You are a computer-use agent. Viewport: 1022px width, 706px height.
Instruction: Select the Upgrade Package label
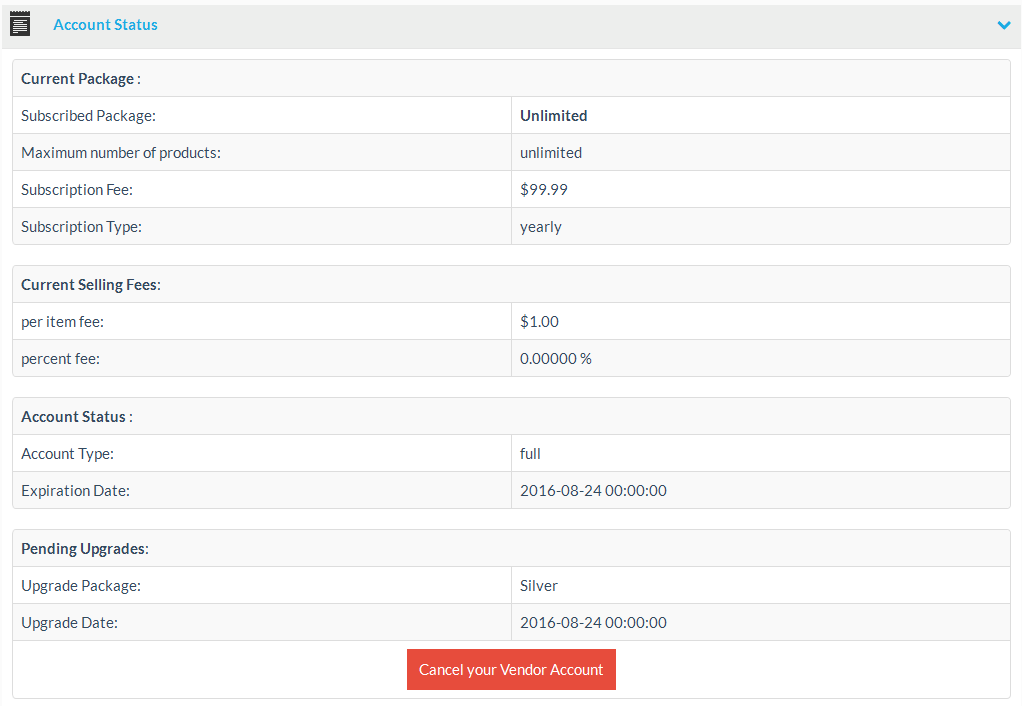coord(80,586)
